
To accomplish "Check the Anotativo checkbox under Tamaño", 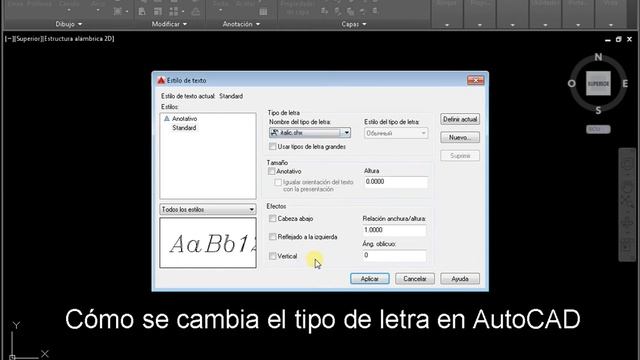I will click(272, 171).
